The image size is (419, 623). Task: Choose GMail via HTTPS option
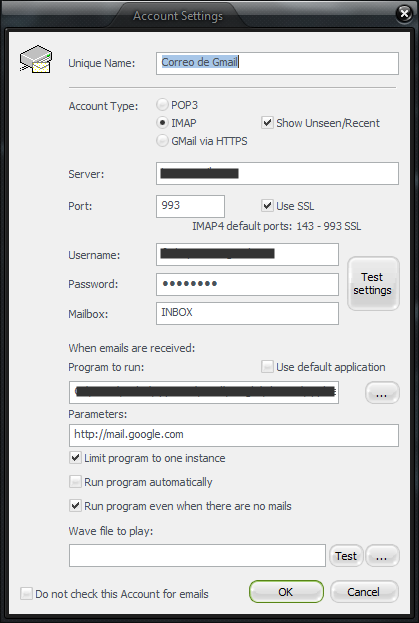[162, 141]
